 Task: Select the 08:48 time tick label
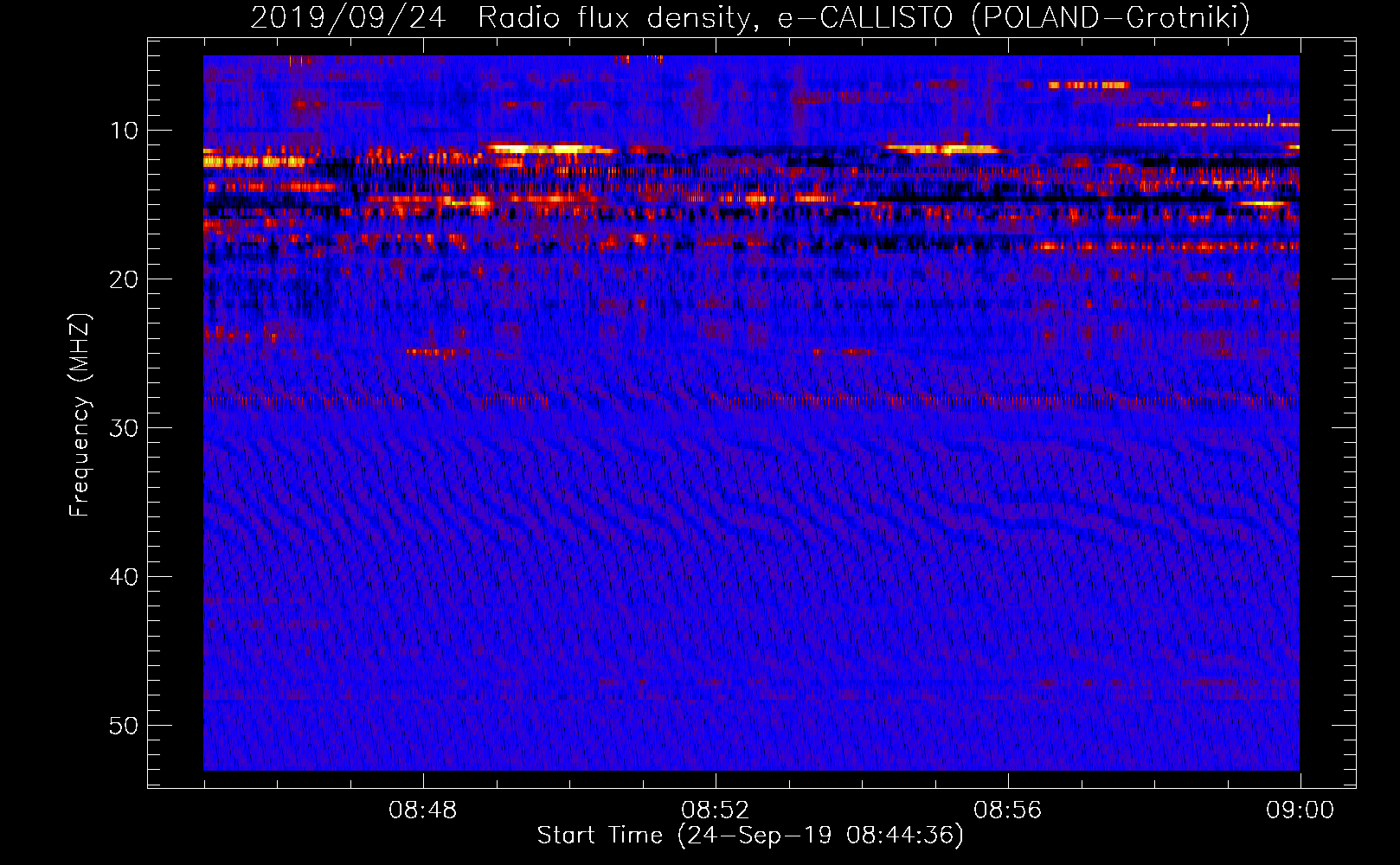[423, 811]
